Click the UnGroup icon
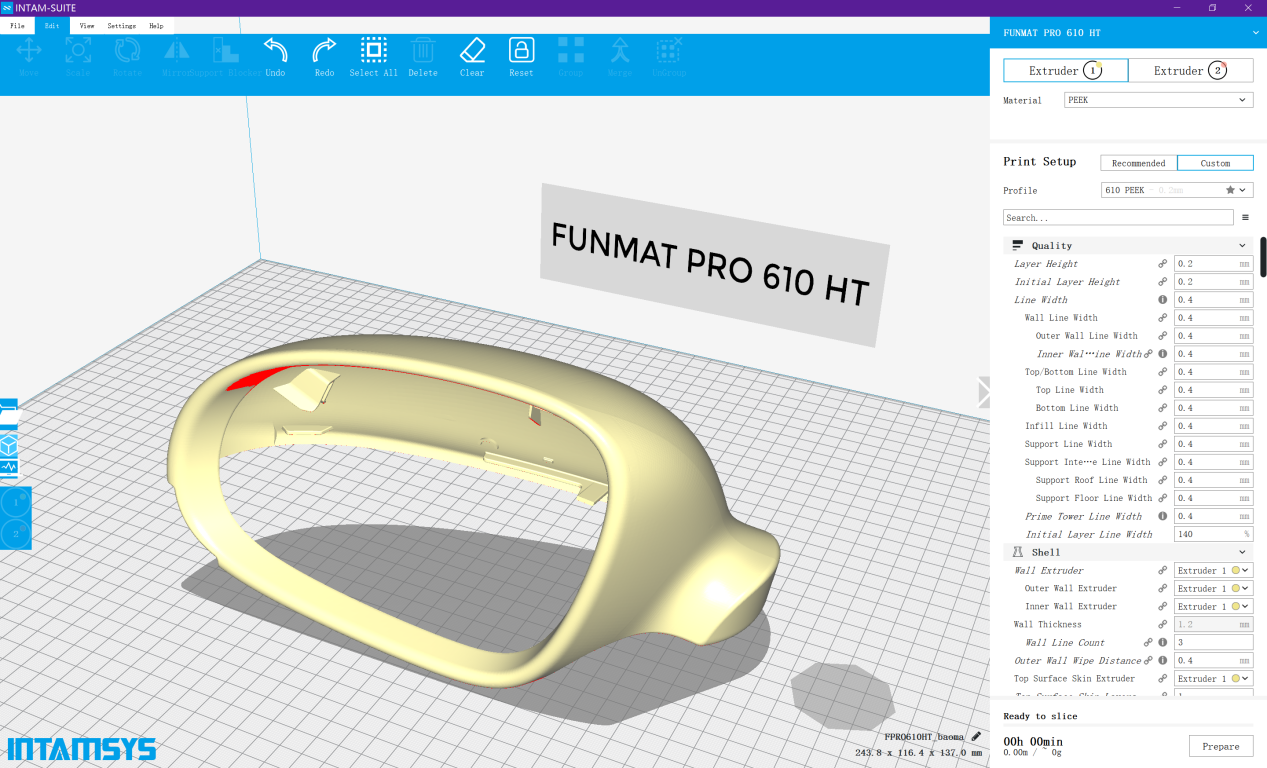Viewport: 1267px width, 768px height. pyautogui.click(x=669, y=50)
